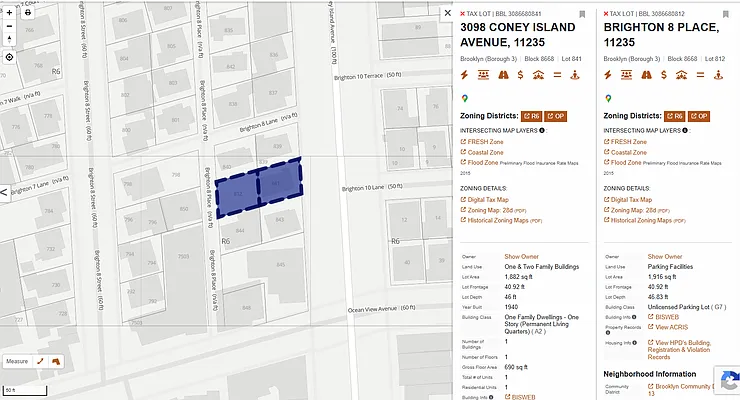Click equals sign icon in Brighton 8 Place panel

coord(700,75)
